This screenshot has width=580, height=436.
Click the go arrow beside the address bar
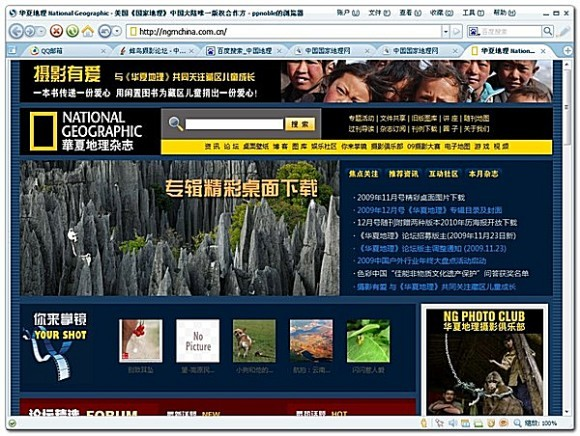457,31
